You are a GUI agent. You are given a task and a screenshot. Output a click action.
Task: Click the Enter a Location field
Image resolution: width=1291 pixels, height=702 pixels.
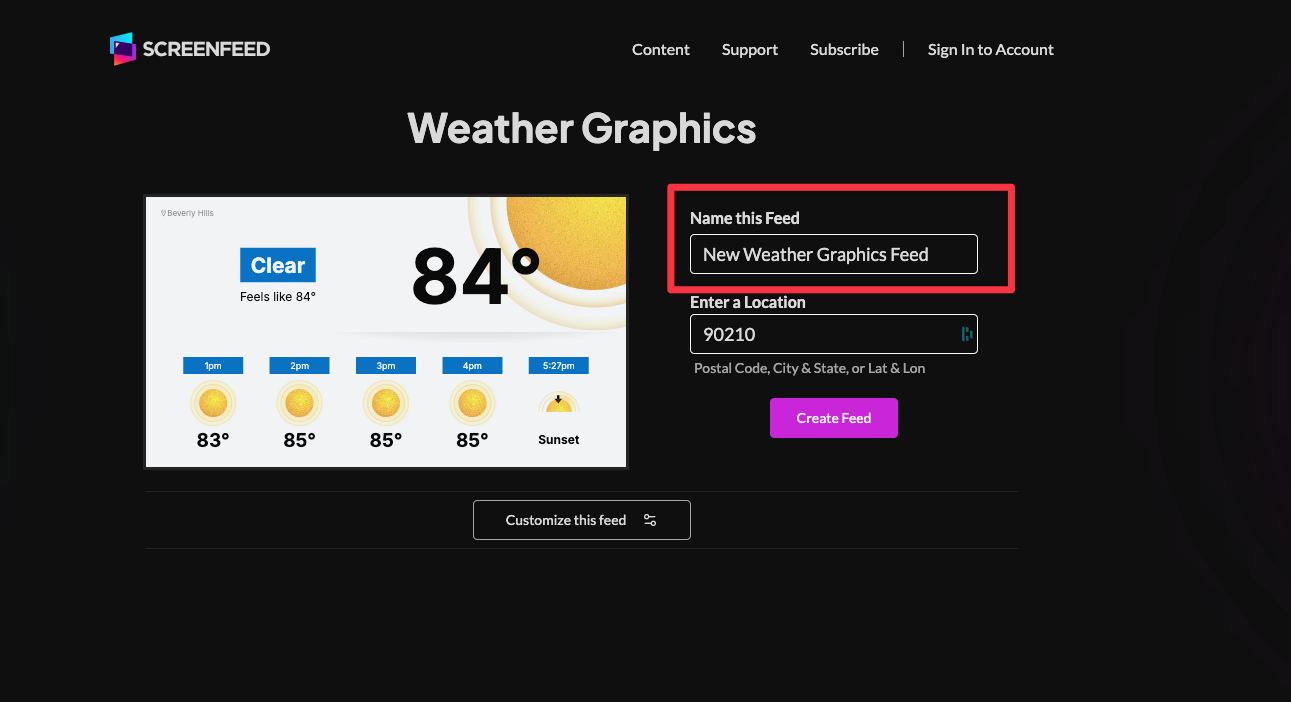point(820,334)
